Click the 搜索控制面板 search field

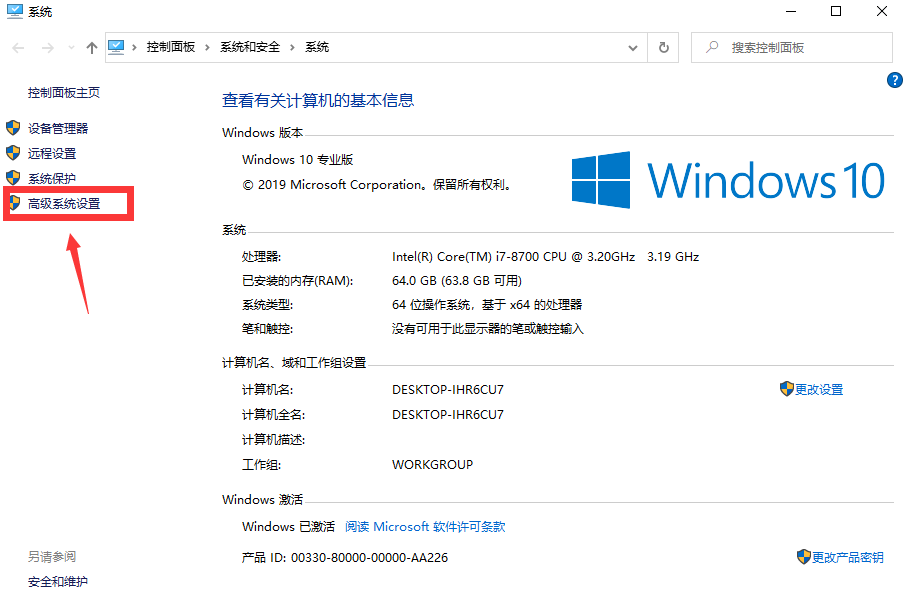click(792, 48)
